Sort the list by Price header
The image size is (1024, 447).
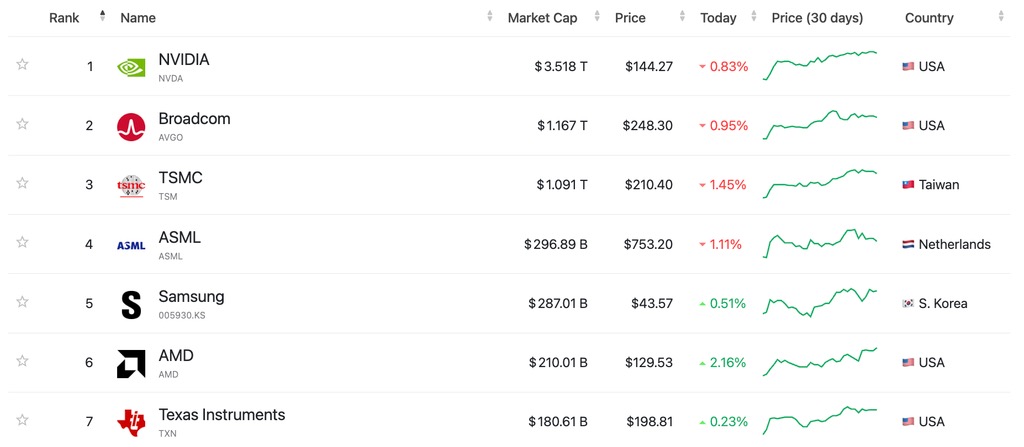point(630,18)
